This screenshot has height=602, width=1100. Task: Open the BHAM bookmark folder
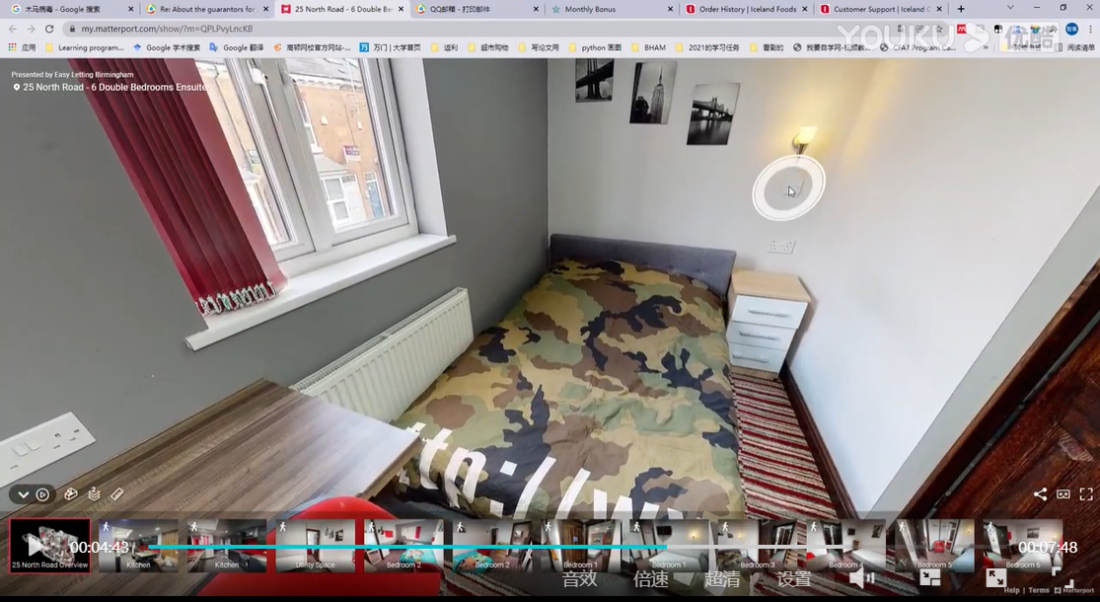tap(649, 48)
